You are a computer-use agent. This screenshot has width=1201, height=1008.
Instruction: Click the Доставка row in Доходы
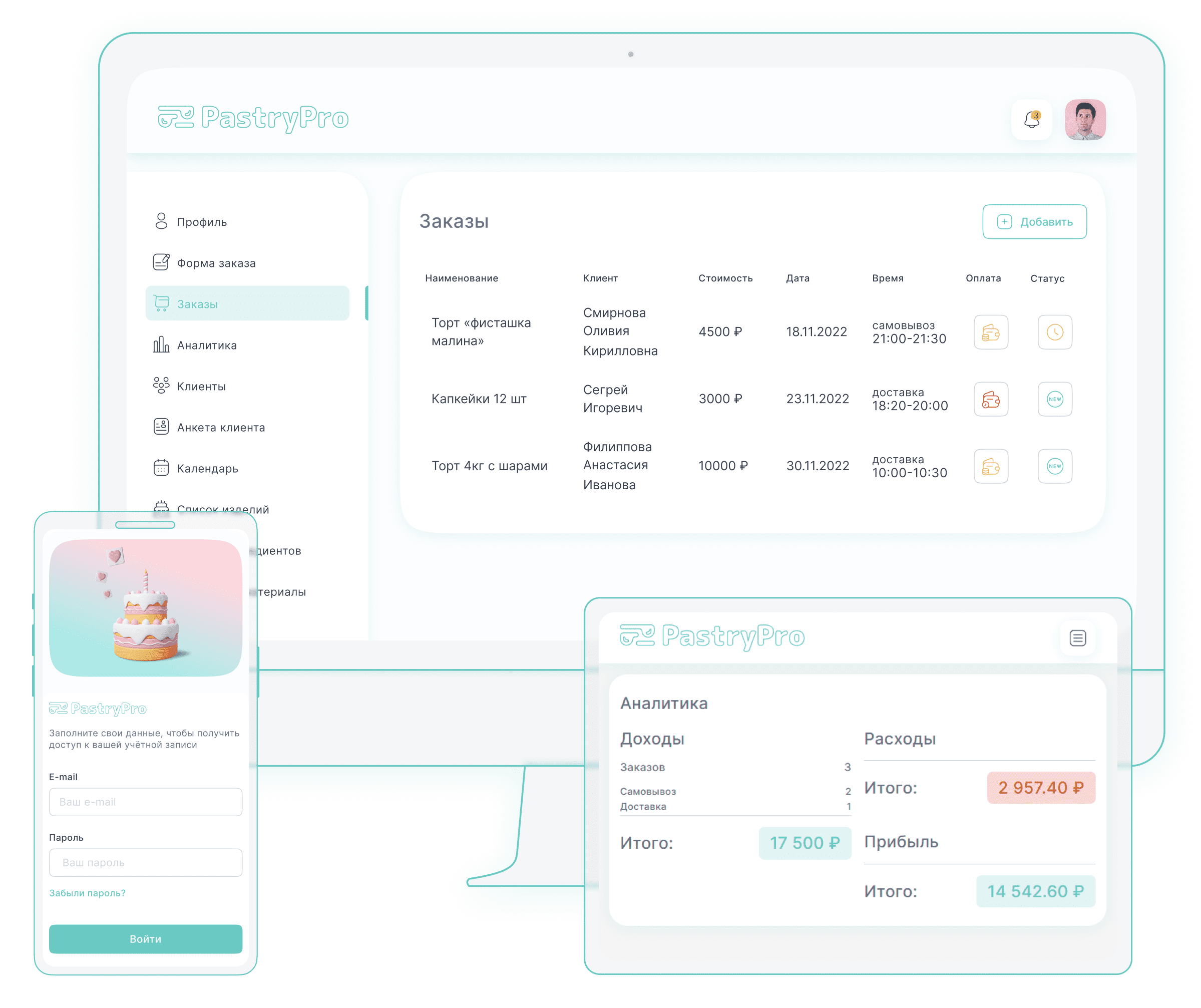click(x=735, y=807)
